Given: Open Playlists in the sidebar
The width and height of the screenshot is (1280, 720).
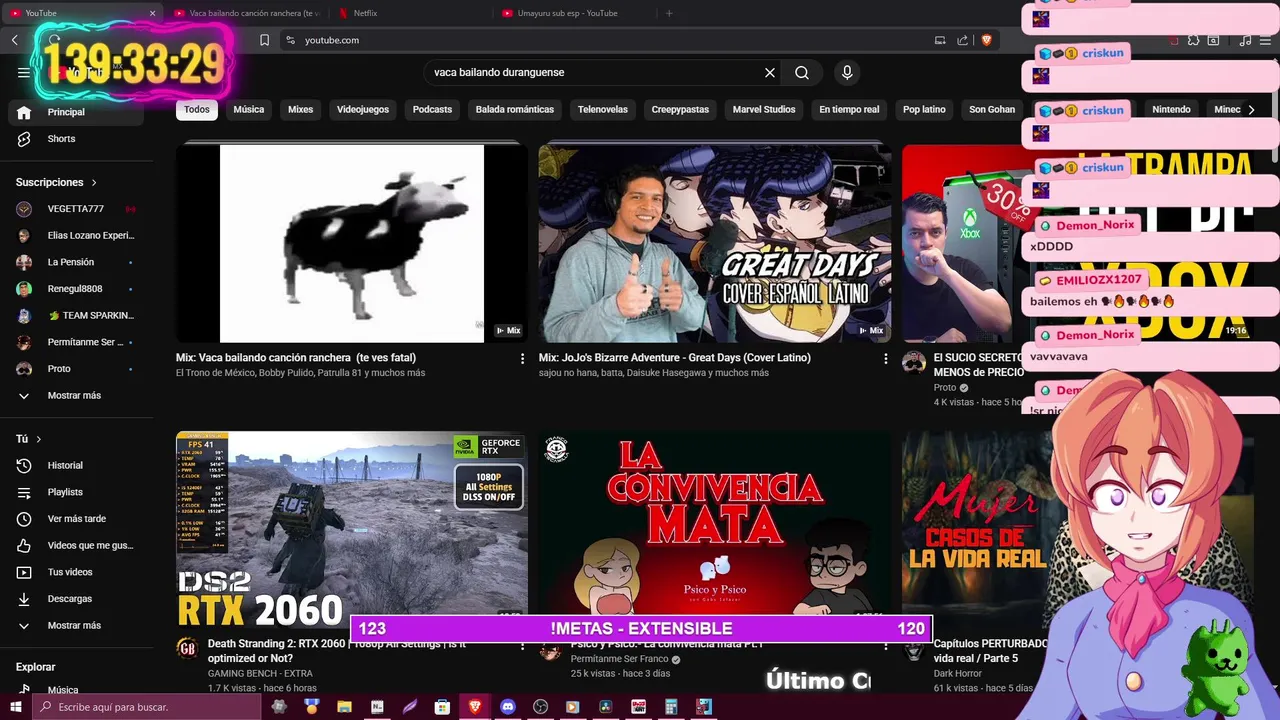Looking at the screenshot, I should coord(76,492).
